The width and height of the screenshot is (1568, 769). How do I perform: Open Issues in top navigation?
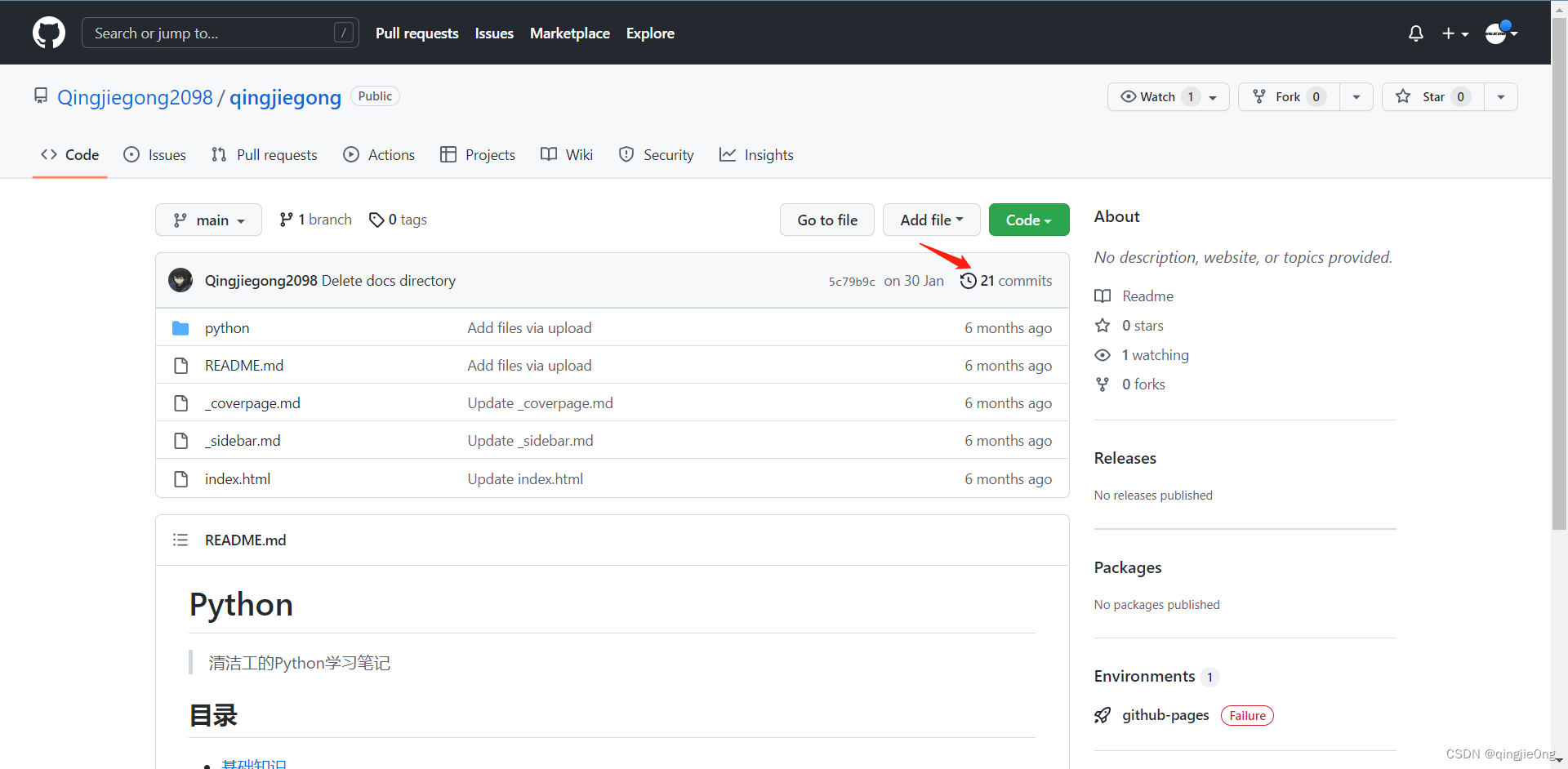[x=494, y=33]
